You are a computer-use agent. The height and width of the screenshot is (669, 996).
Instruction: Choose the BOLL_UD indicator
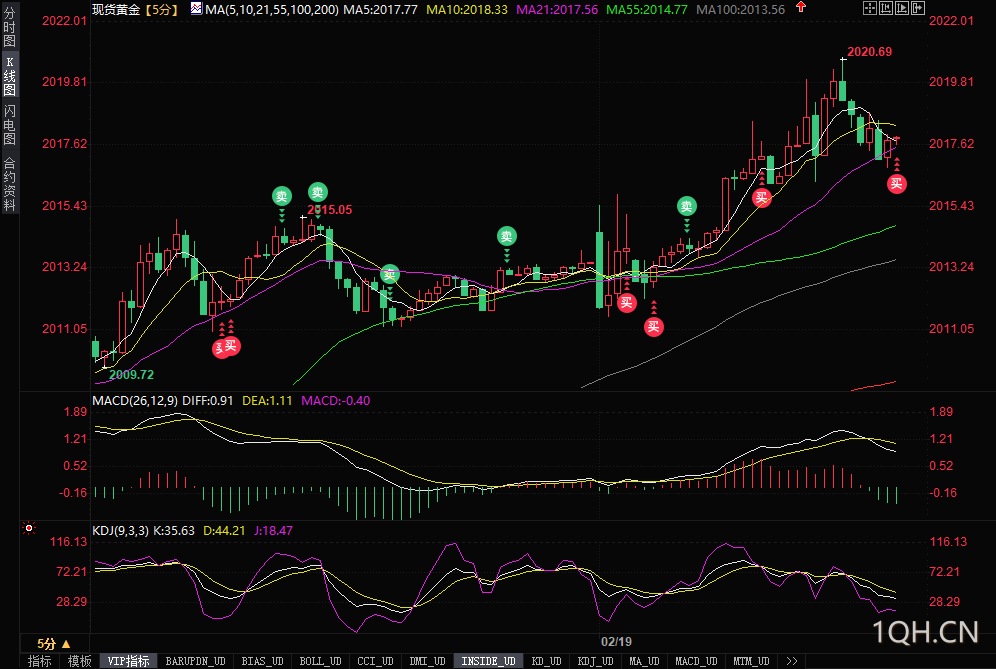tap(320, 661)
